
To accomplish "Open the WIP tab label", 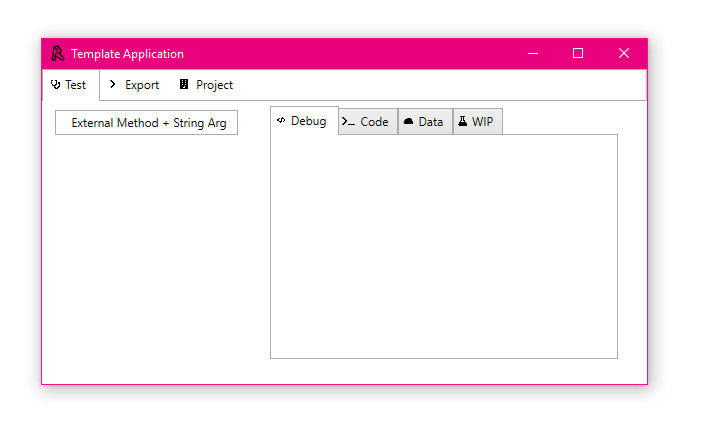I will 483,122.
